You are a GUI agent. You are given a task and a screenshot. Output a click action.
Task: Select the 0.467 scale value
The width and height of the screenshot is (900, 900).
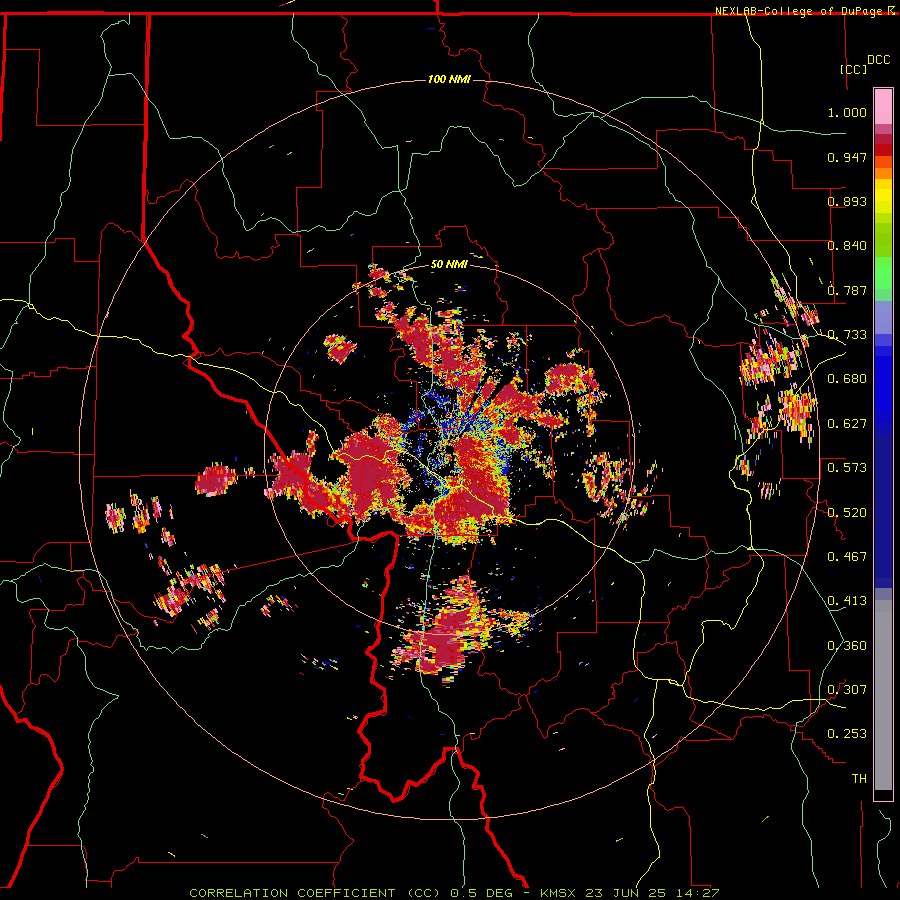[847, 557]
